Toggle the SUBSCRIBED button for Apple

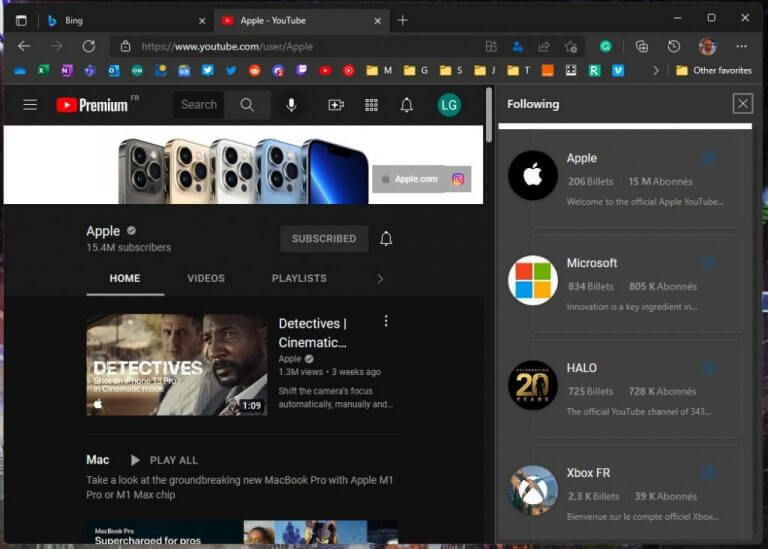coord(324,239)
